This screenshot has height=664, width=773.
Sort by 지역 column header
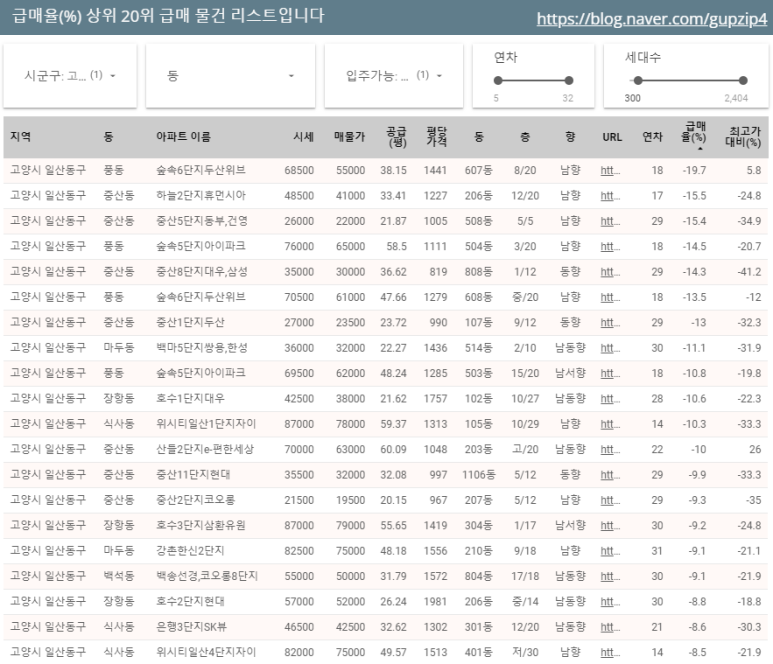pyautogui.click(x=21, y=137)
